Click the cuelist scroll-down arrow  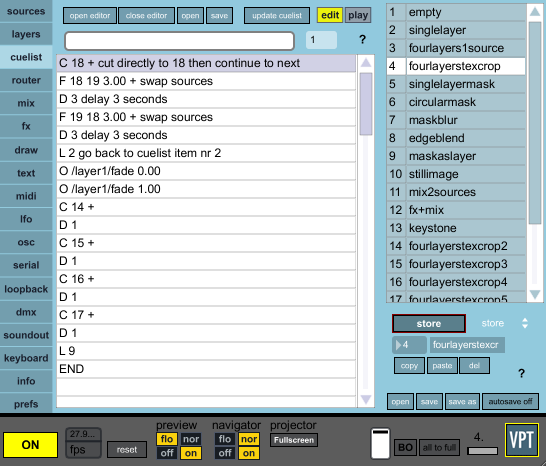pos(366,399)
